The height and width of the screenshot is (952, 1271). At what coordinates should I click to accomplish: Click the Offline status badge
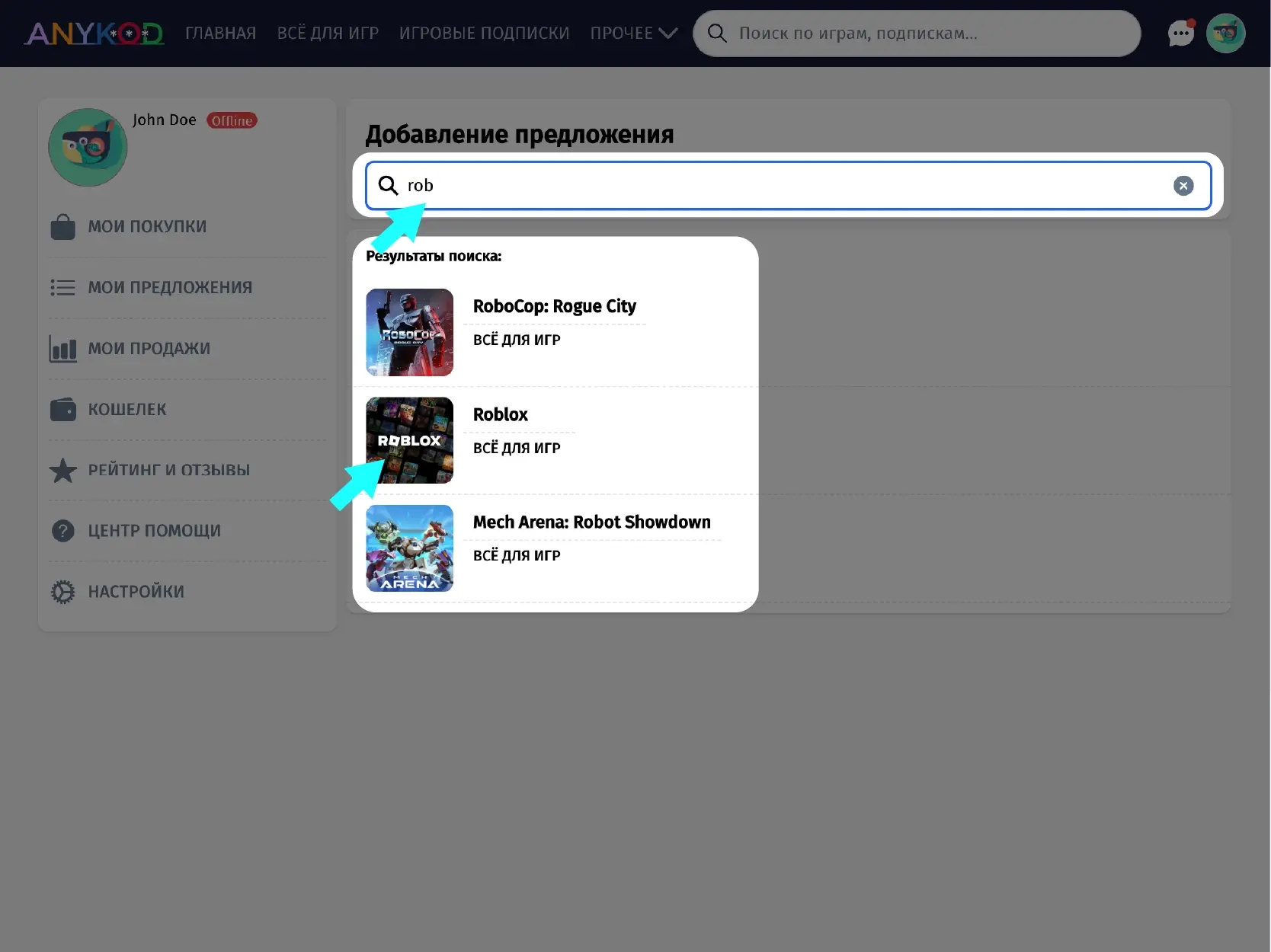[232, 120]
